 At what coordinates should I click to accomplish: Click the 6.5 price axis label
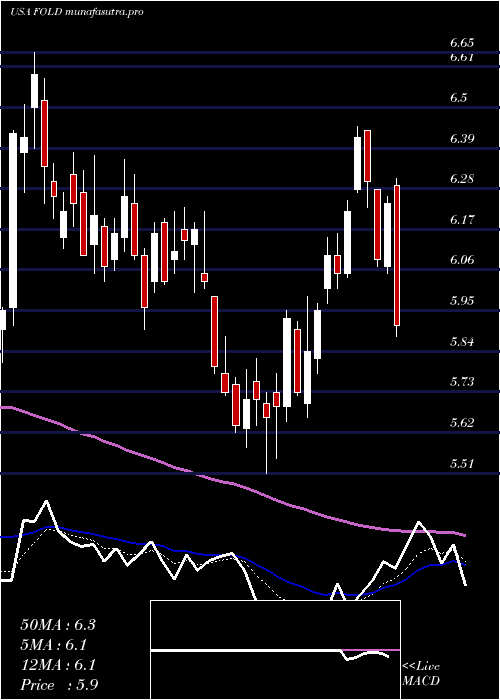tap(458, 98)
